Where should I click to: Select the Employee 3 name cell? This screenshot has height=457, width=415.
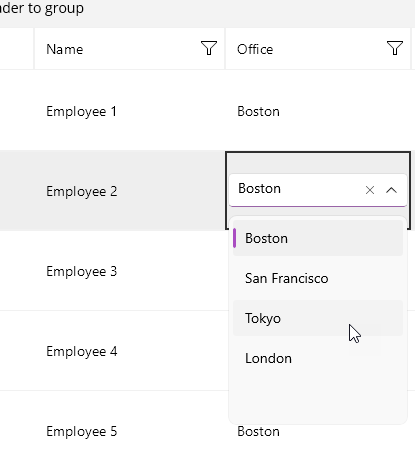[x=129, y=270]
